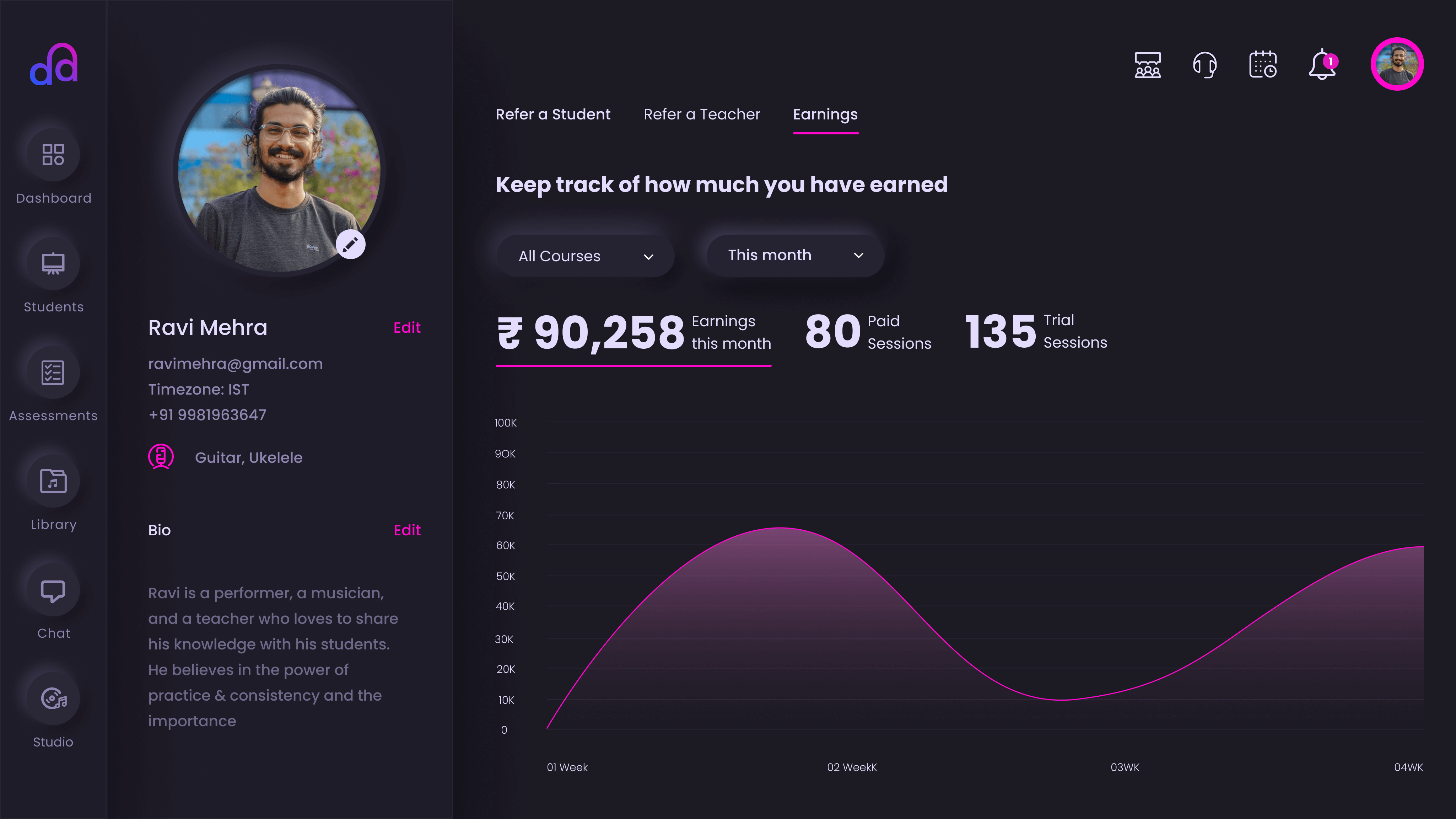
Task: Open the Dashboard sidebar icon
Action: [53, 154]
